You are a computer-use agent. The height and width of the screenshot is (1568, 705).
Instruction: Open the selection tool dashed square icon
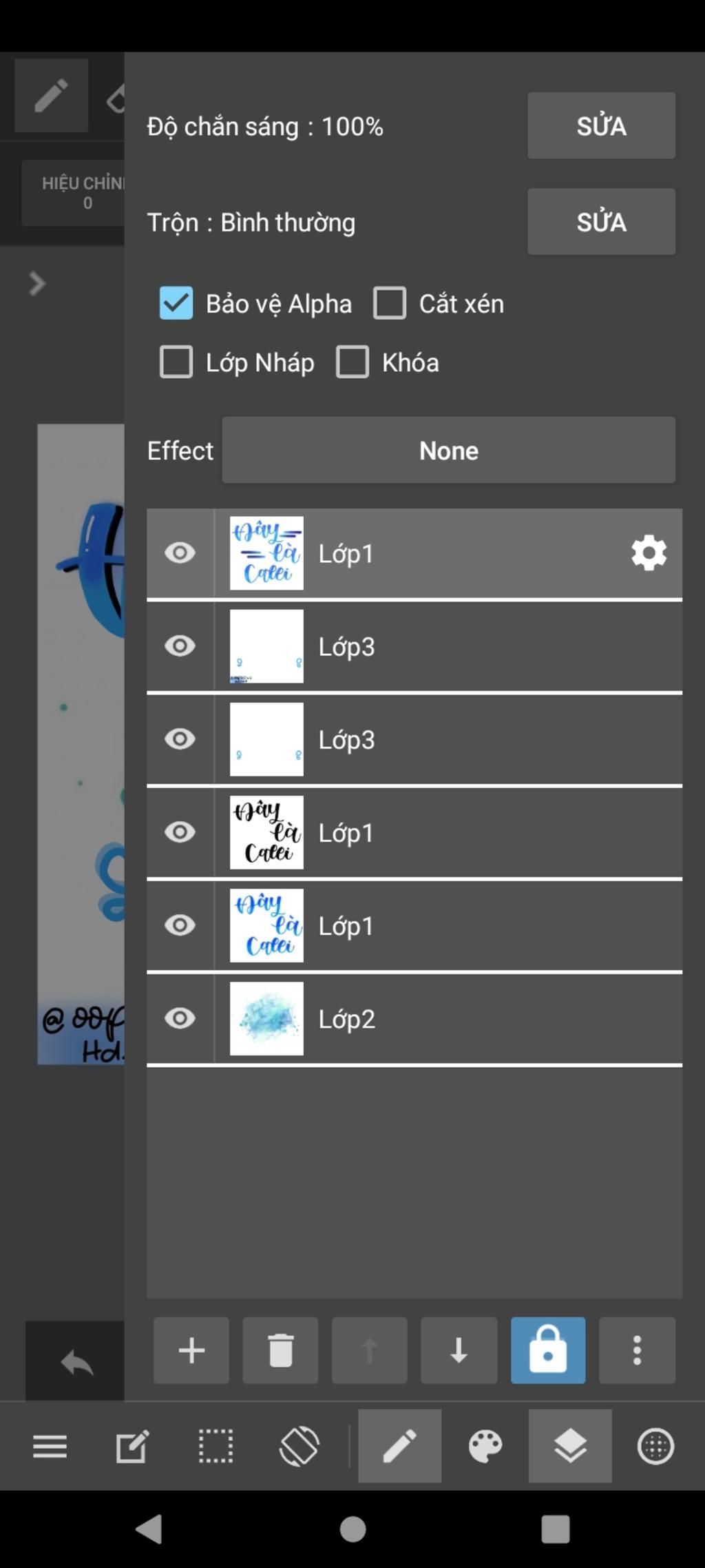(x=215, y=1445)
